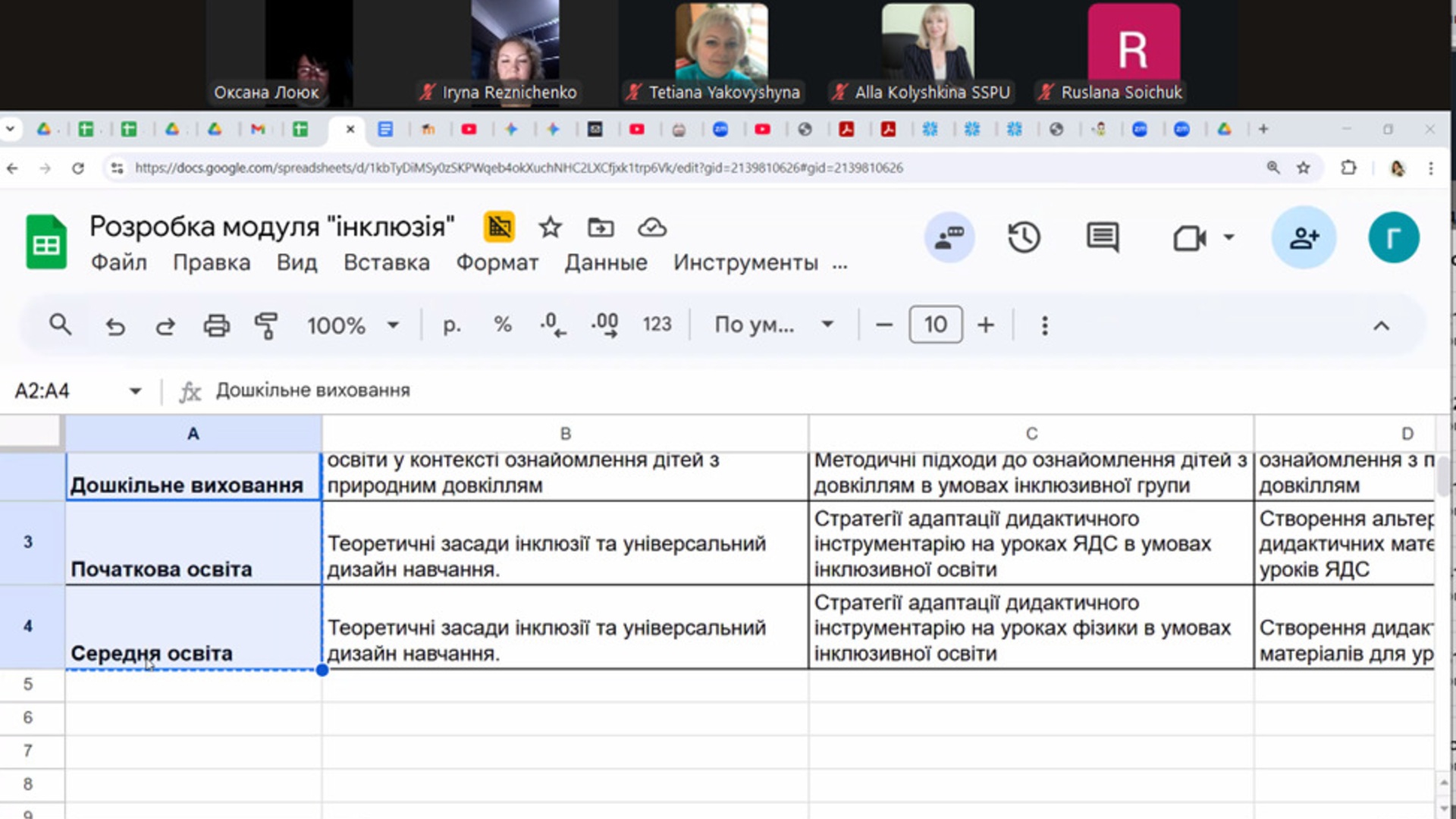Click the undo arrow icon
The height and width of the screenshot is (819, 1456).
[115, 326]
